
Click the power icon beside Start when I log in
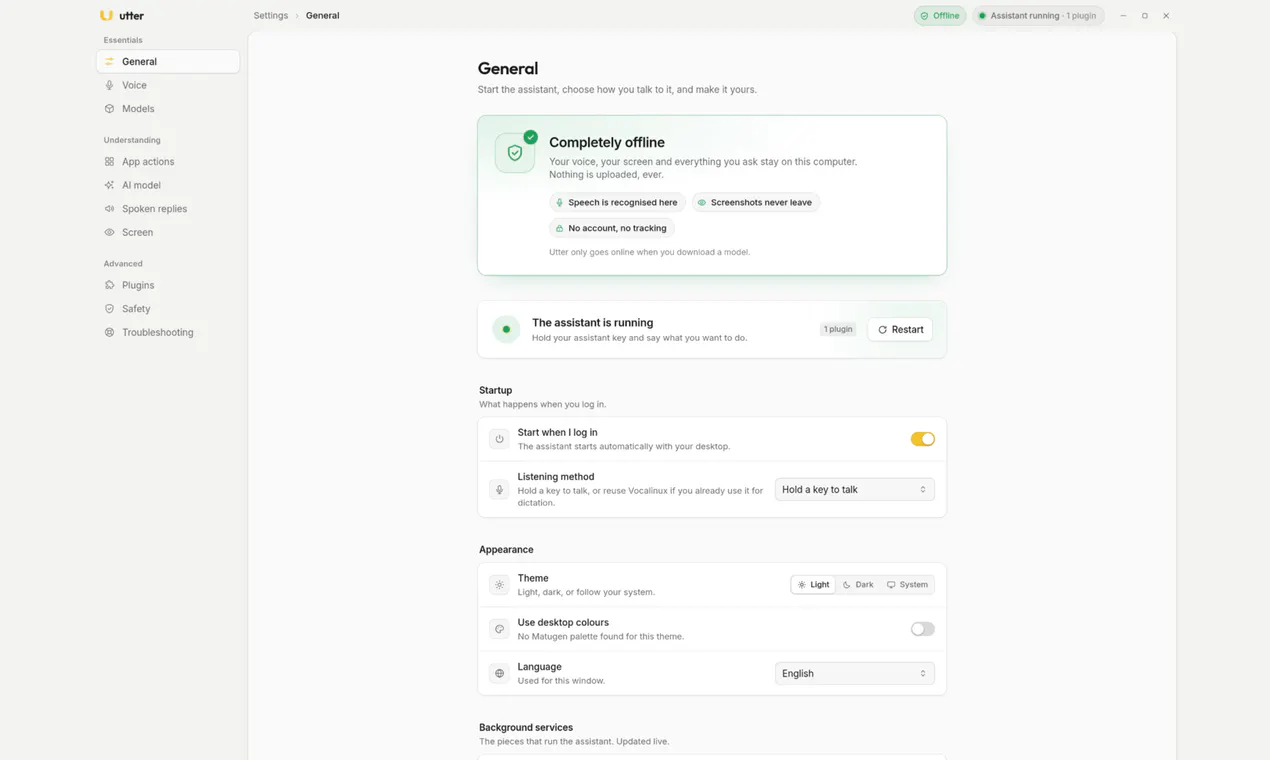pos(499,439)
